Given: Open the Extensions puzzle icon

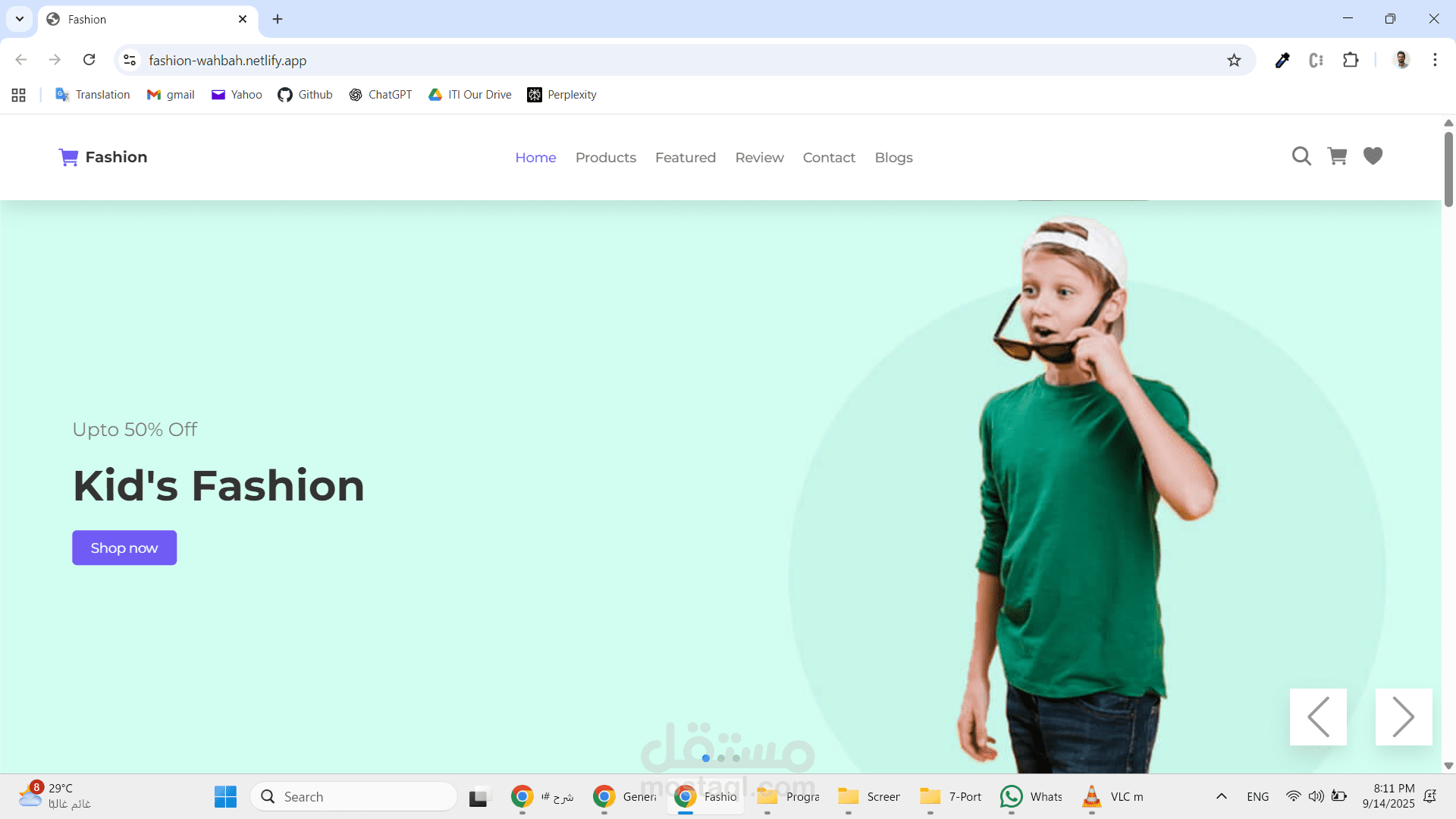Looking at the screenshot, I should tap(1351, 61).
